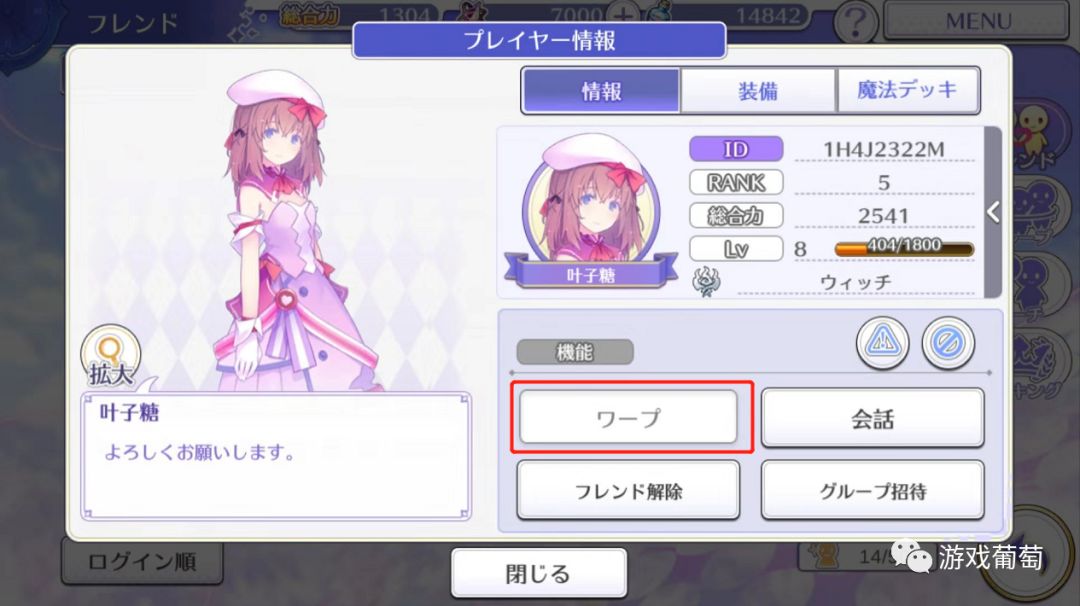Click the warning triangle report icon
The width and height of the screenshot is (1080, 606).
882,342
